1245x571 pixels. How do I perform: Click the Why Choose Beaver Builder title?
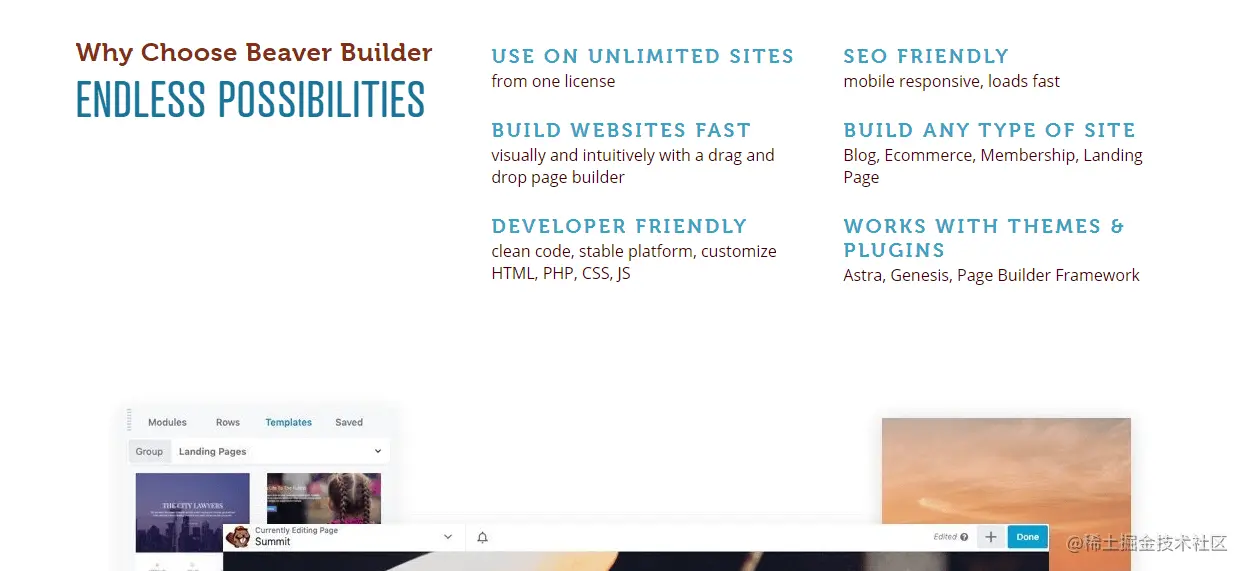click(x=254, y=53)
